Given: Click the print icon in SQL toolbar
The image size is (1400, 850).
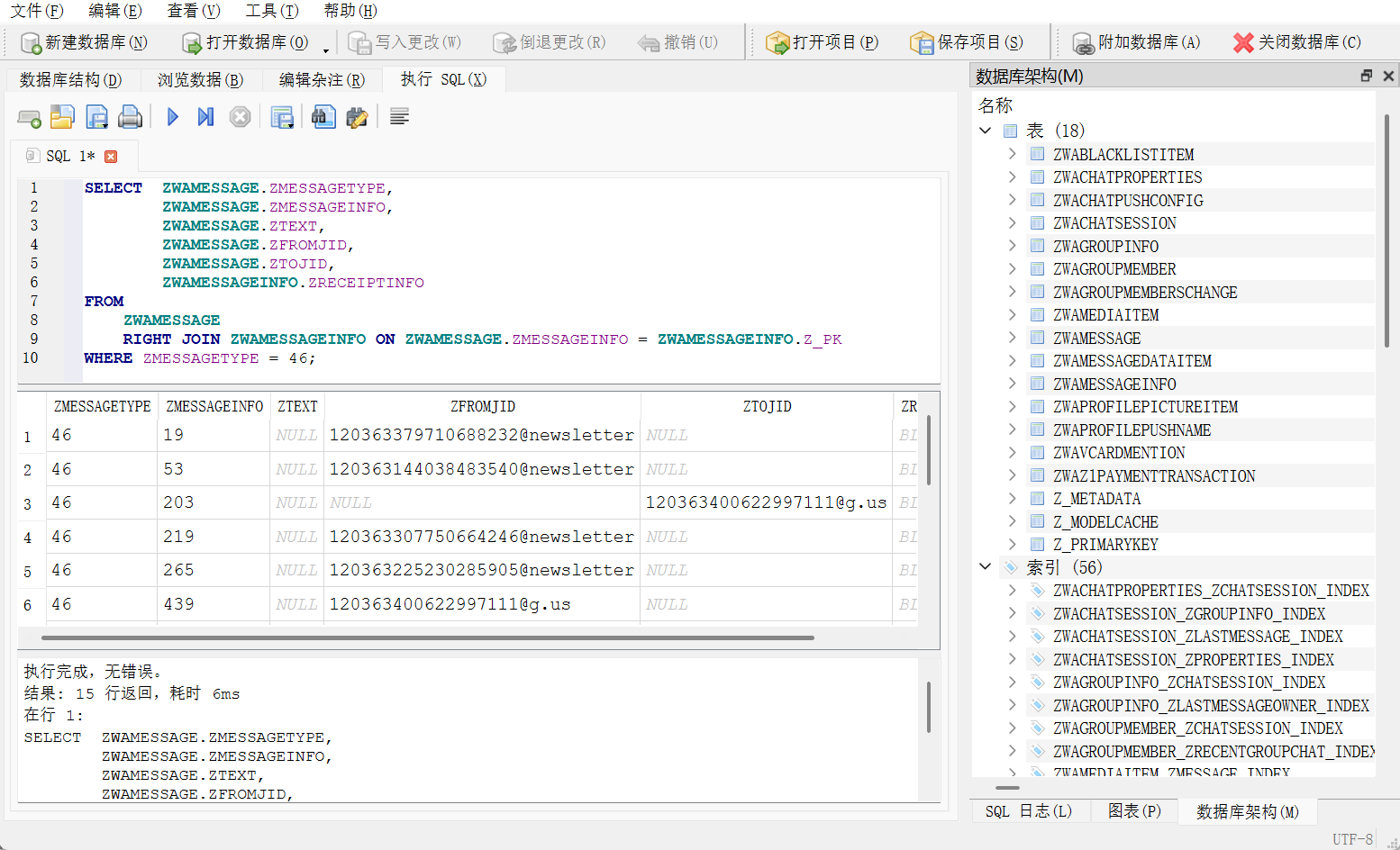Looking at the screenshot, I should click(131, 117).
